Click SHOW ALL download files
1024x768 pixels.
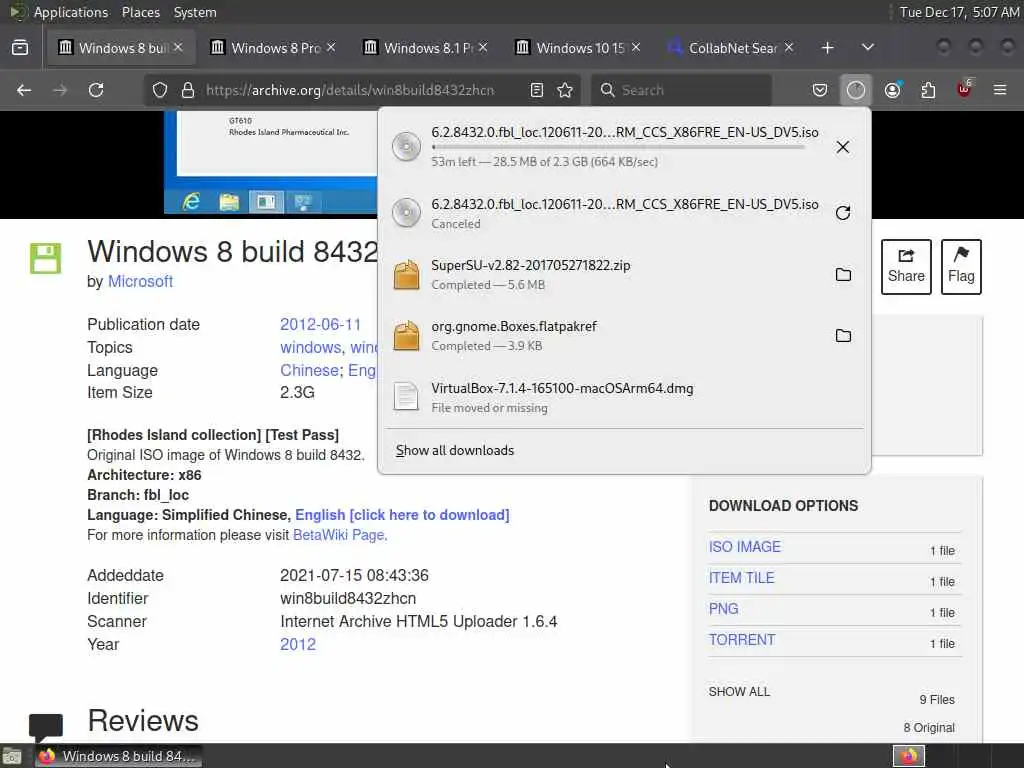pos(739,692)
